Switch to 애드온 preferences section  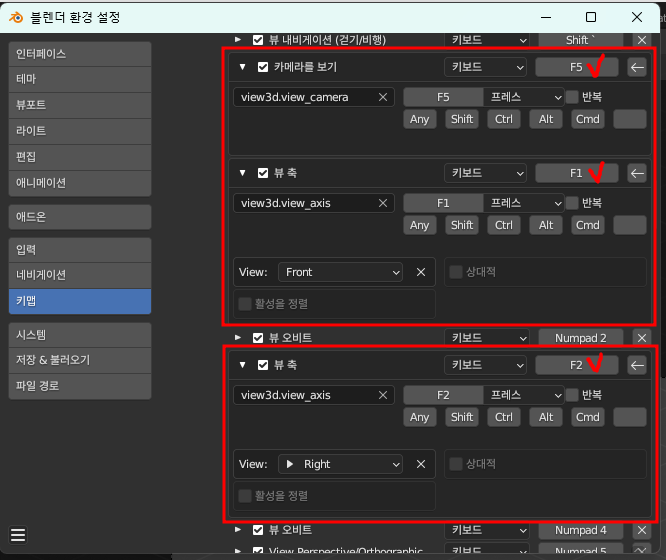pyautogui.click(x=80, y=217)
